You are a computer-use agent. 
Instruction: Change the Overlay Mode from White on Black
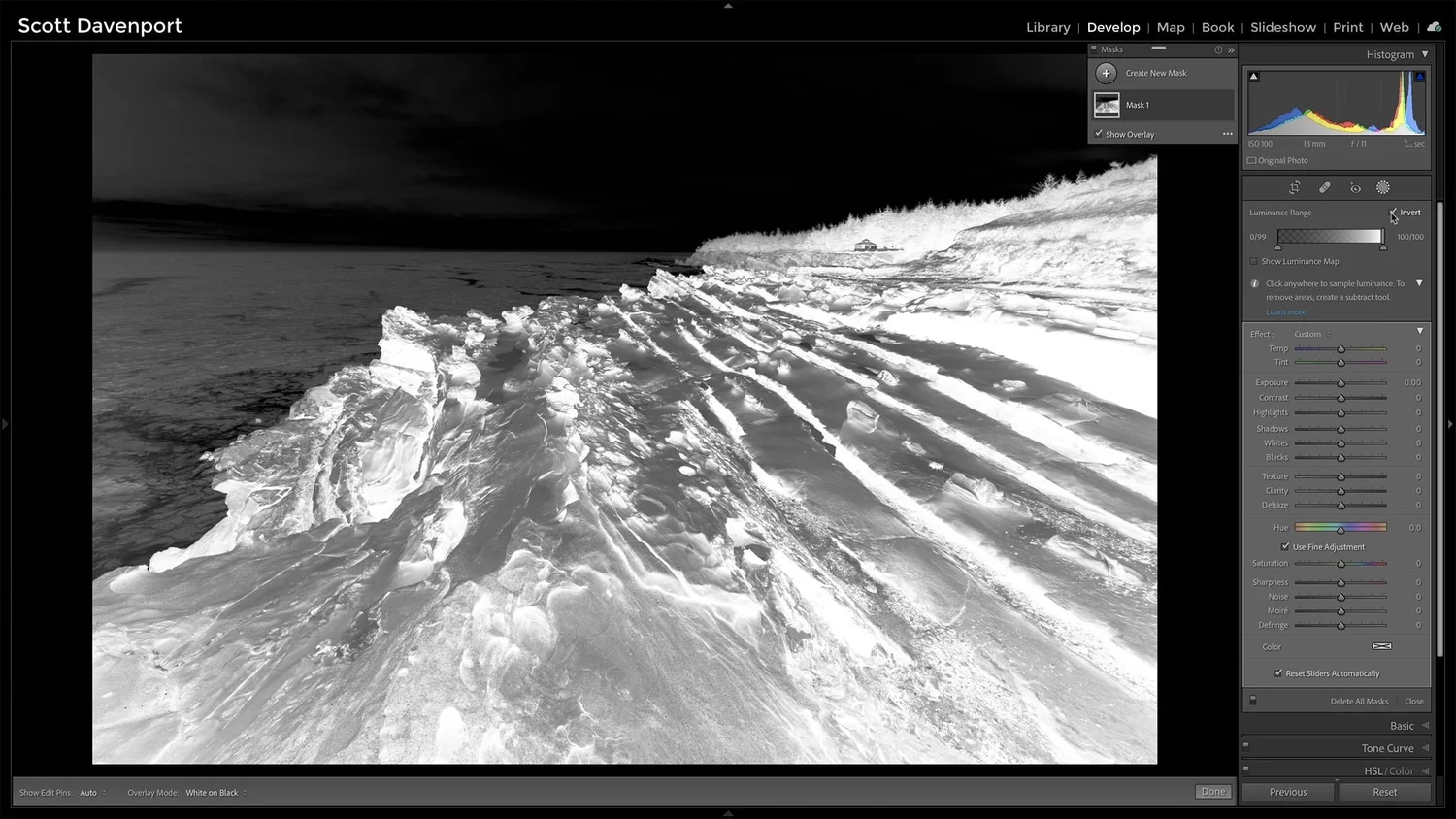214,792
